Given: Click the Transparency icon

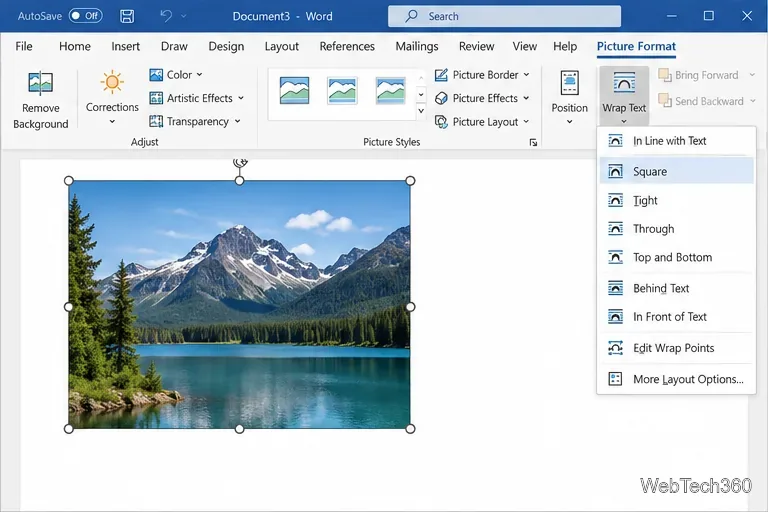Looking at the screenshot, I should pos(156,122).
